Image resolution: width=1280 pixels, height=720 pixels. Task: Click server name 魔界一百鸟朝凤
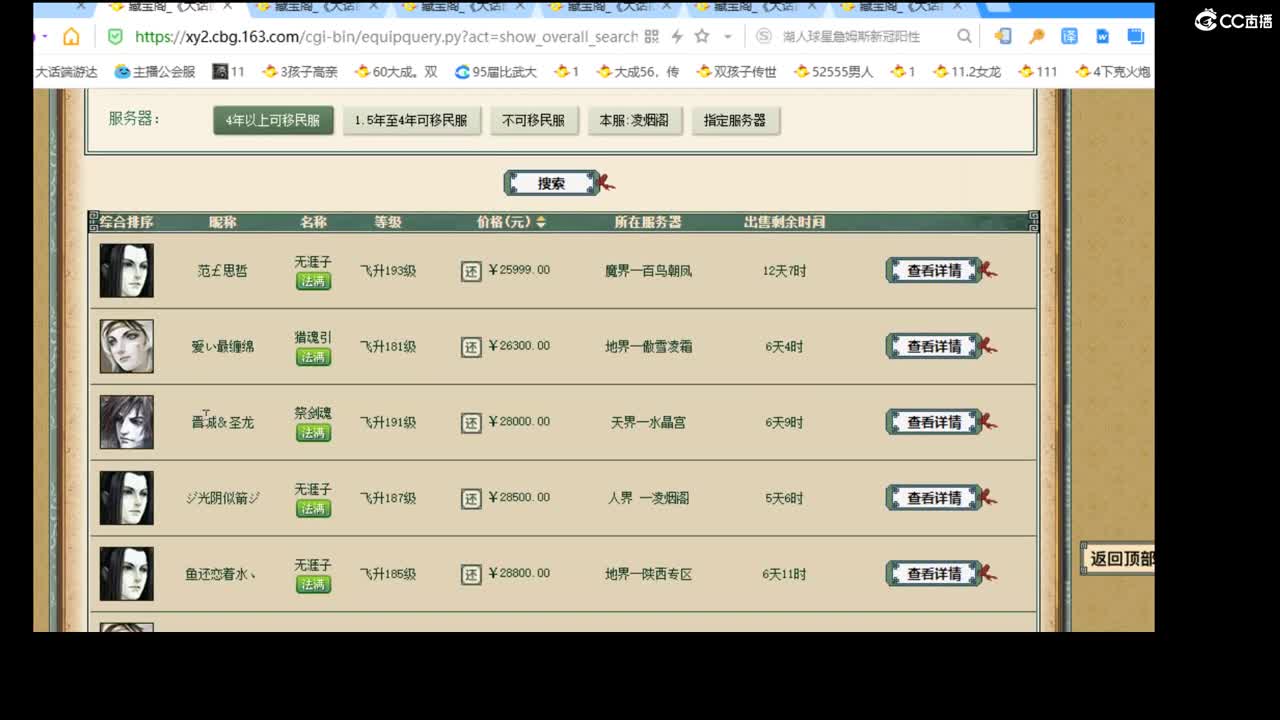(x=648, y=271)
